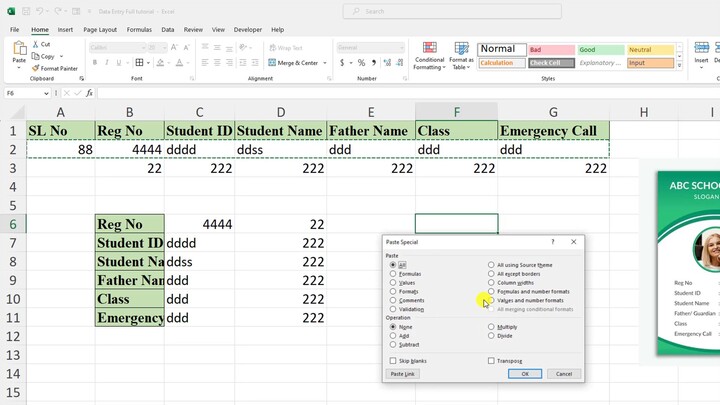Check the Skip blanks checkbox
720x405 pixels.
pyautogui.click(x=393, y=361)
